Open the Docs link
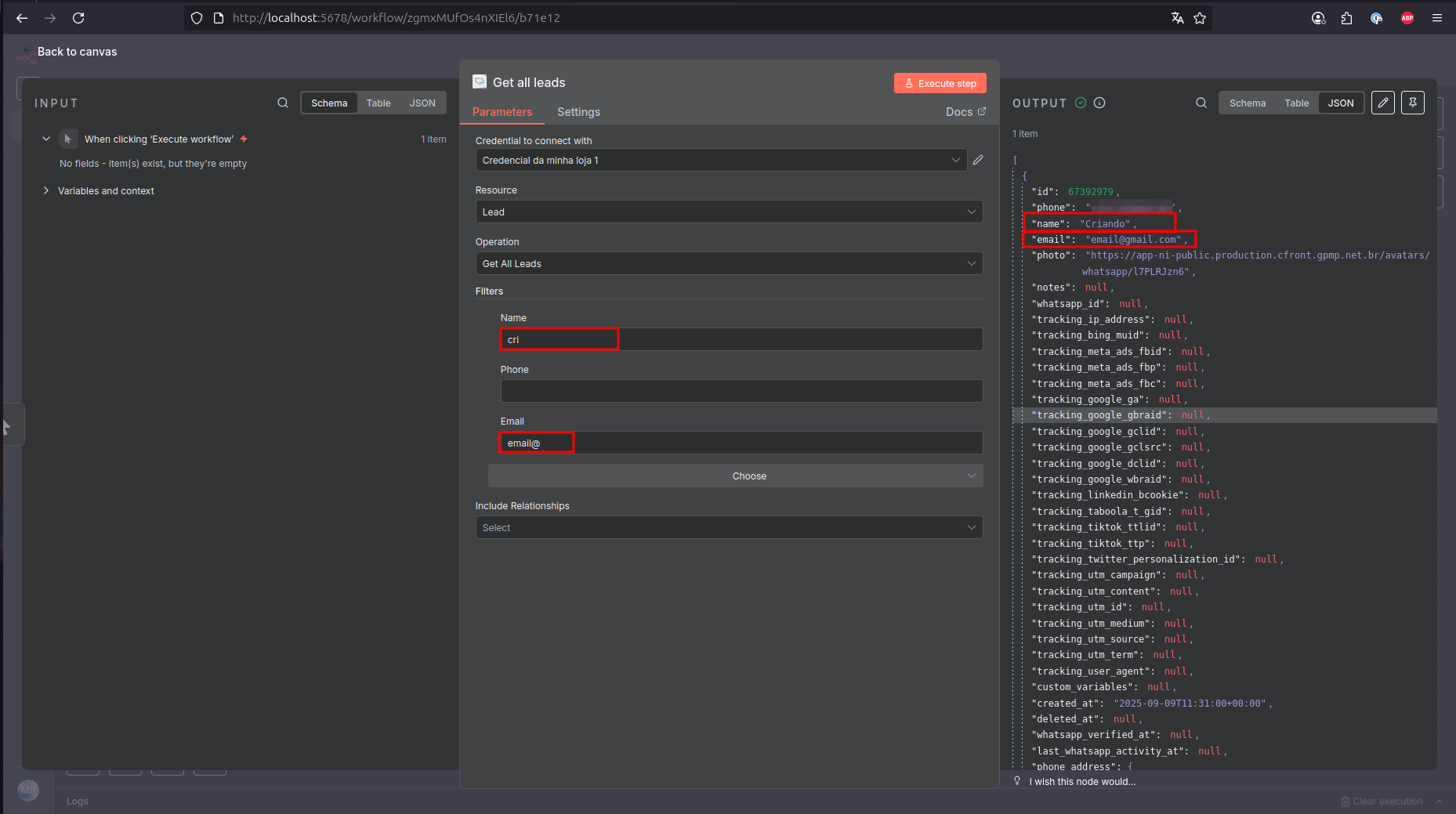 (965, 112)
